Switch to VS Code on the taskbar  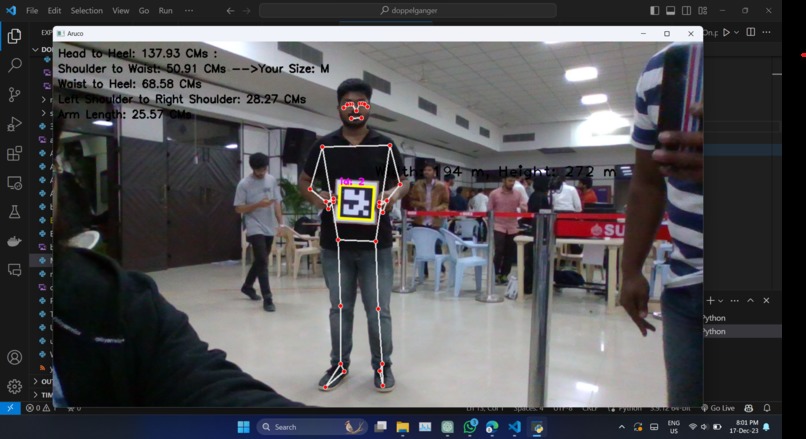pos(515,427)
